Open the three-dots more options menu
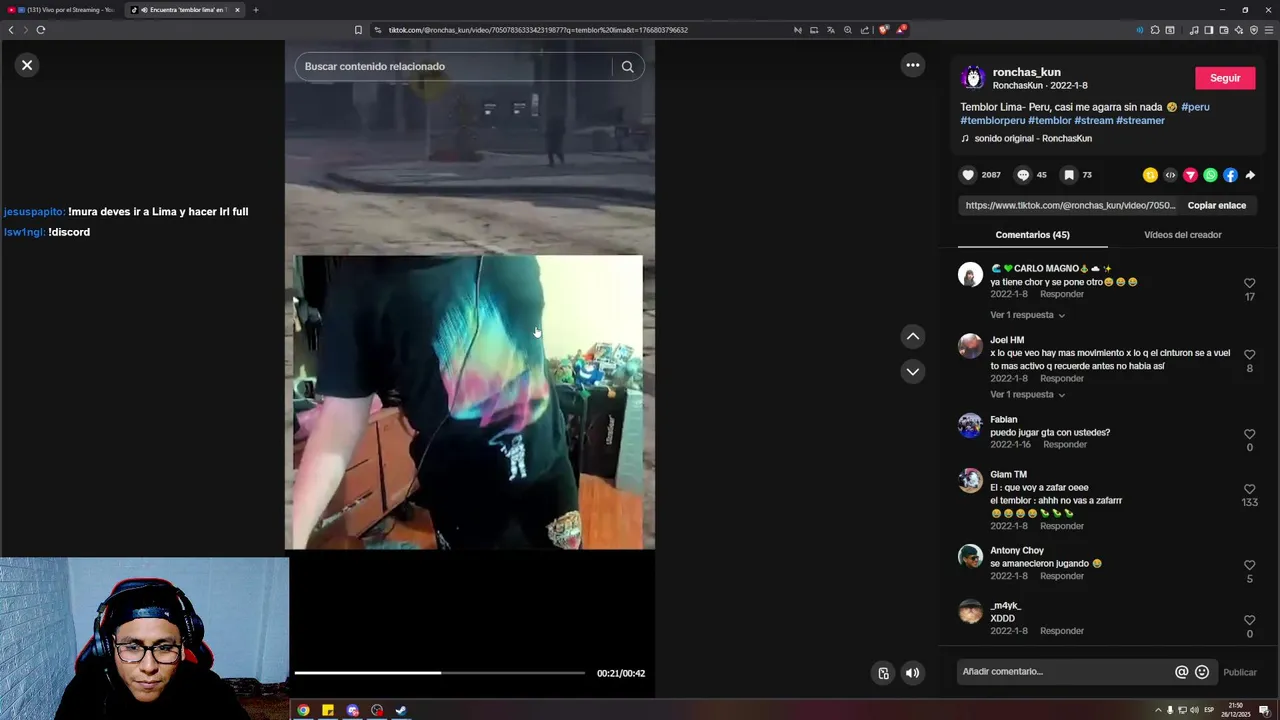 click(x=912, y=65)
